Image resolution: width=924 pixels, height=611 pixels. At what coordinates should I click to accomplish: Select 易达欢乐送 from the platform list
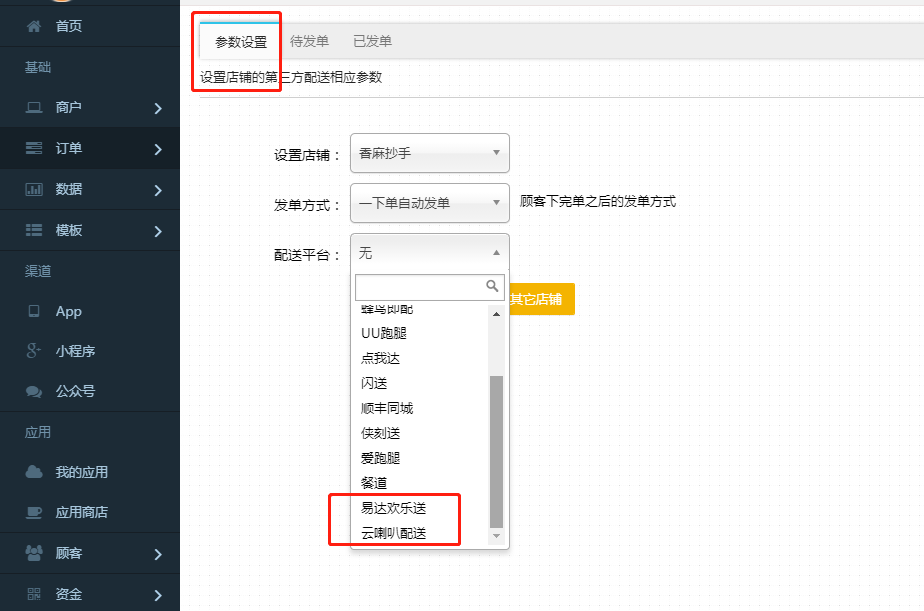pyautogui.click(x=392, y=508)
